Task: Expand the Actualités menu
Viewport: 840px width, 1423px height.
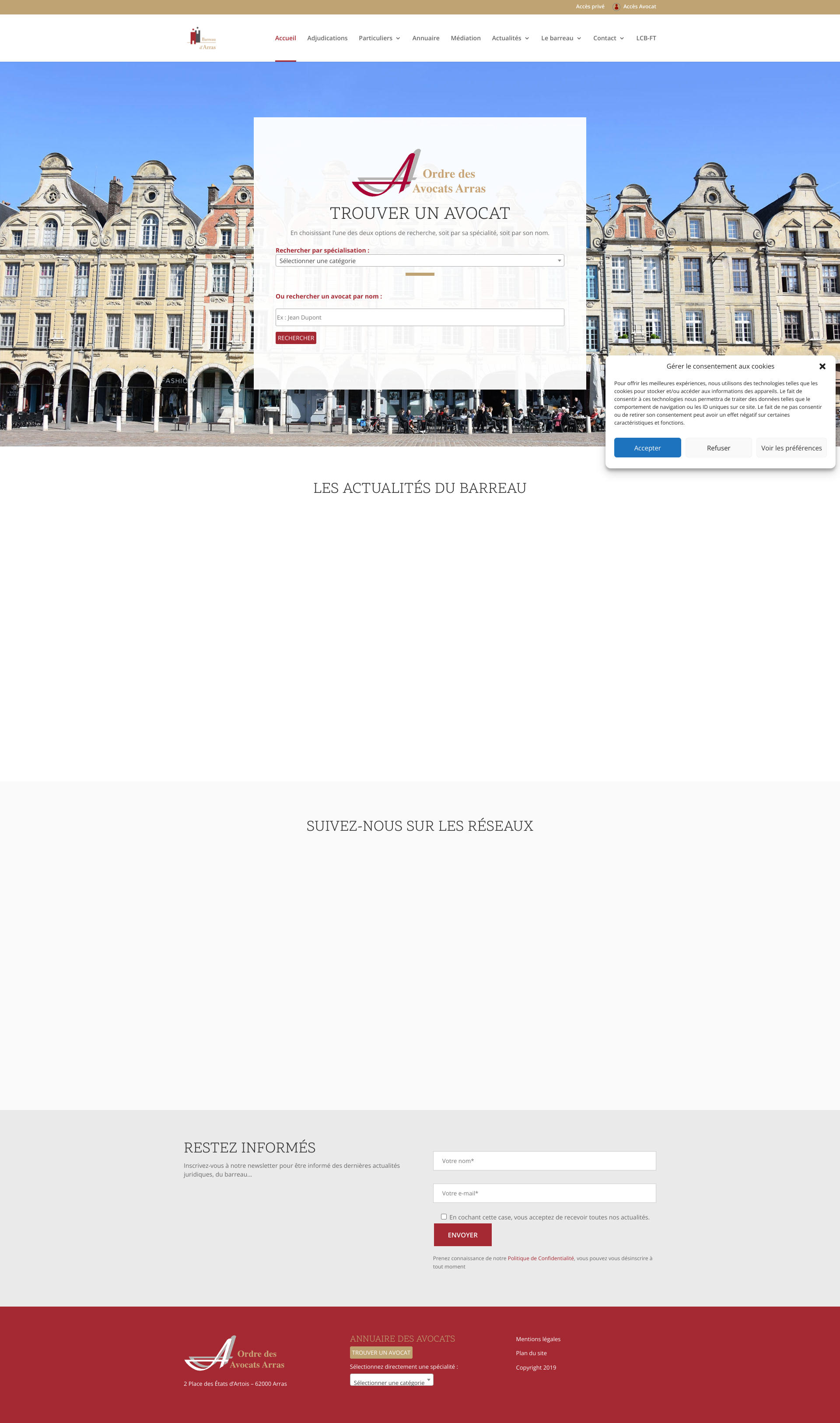Action: pyautogui.click(x=511, y=38)
